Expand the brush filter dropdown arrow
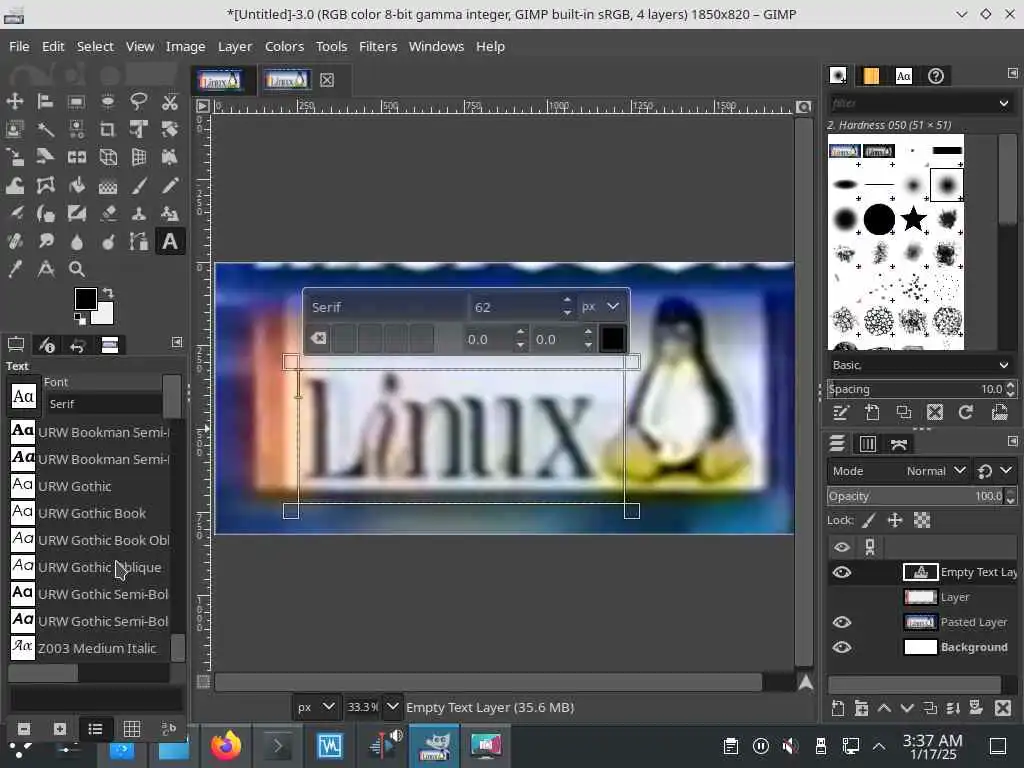Viewport: 1024px width, 768px height. click(x=1004, y=103)
